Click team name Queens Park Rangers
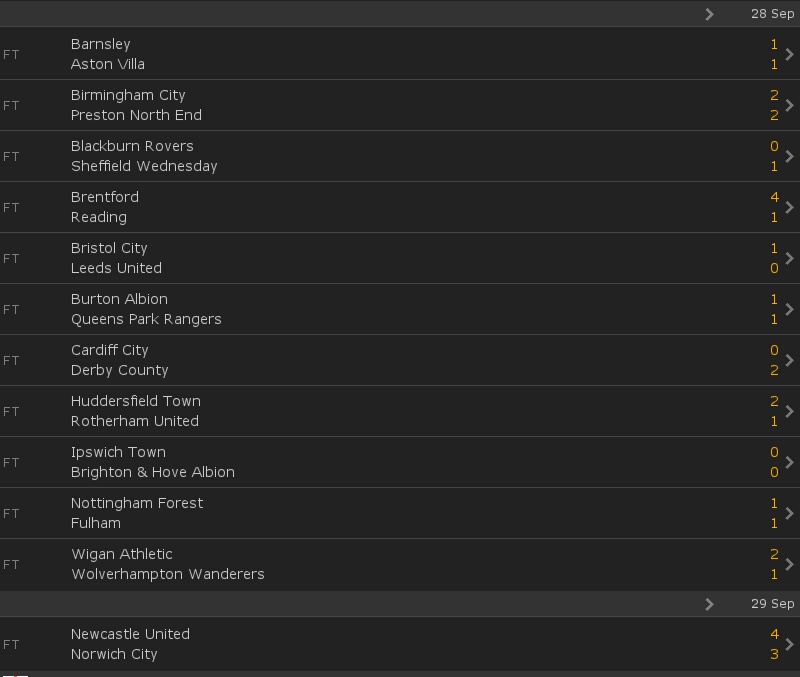 click(x=146, y=319)
